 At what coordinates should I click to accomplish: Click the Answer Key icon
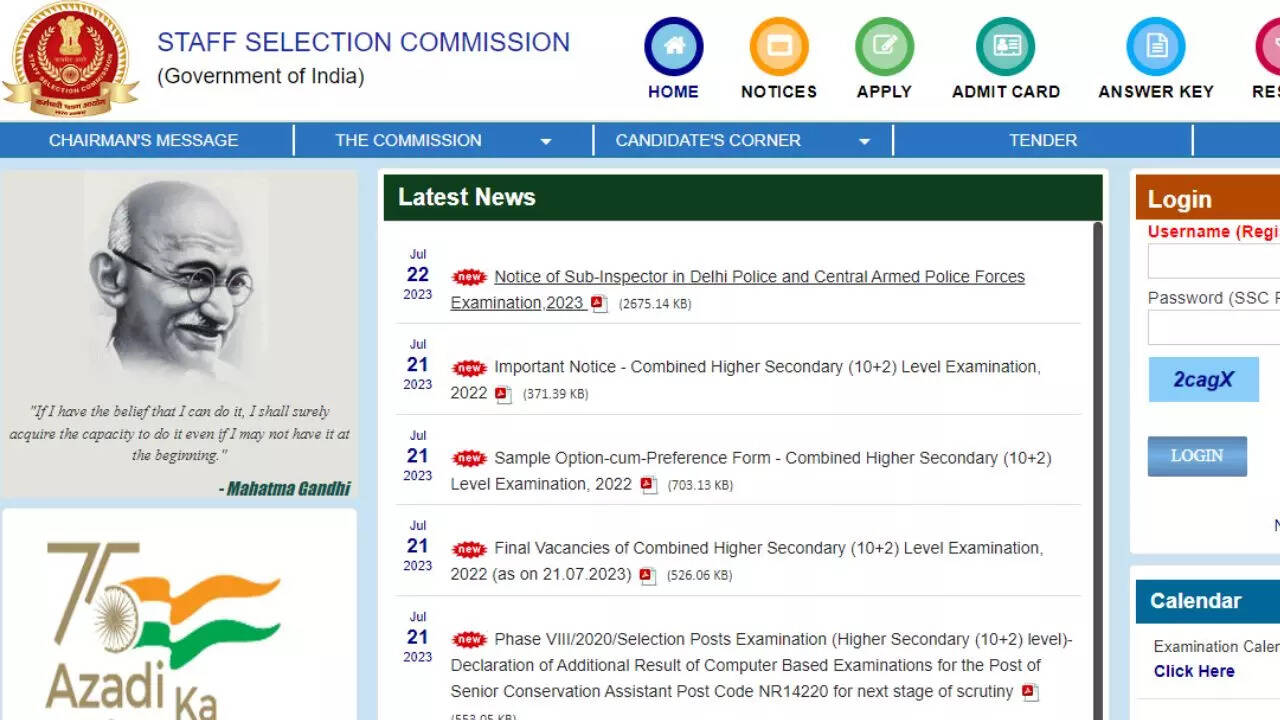pos(1155,47)
